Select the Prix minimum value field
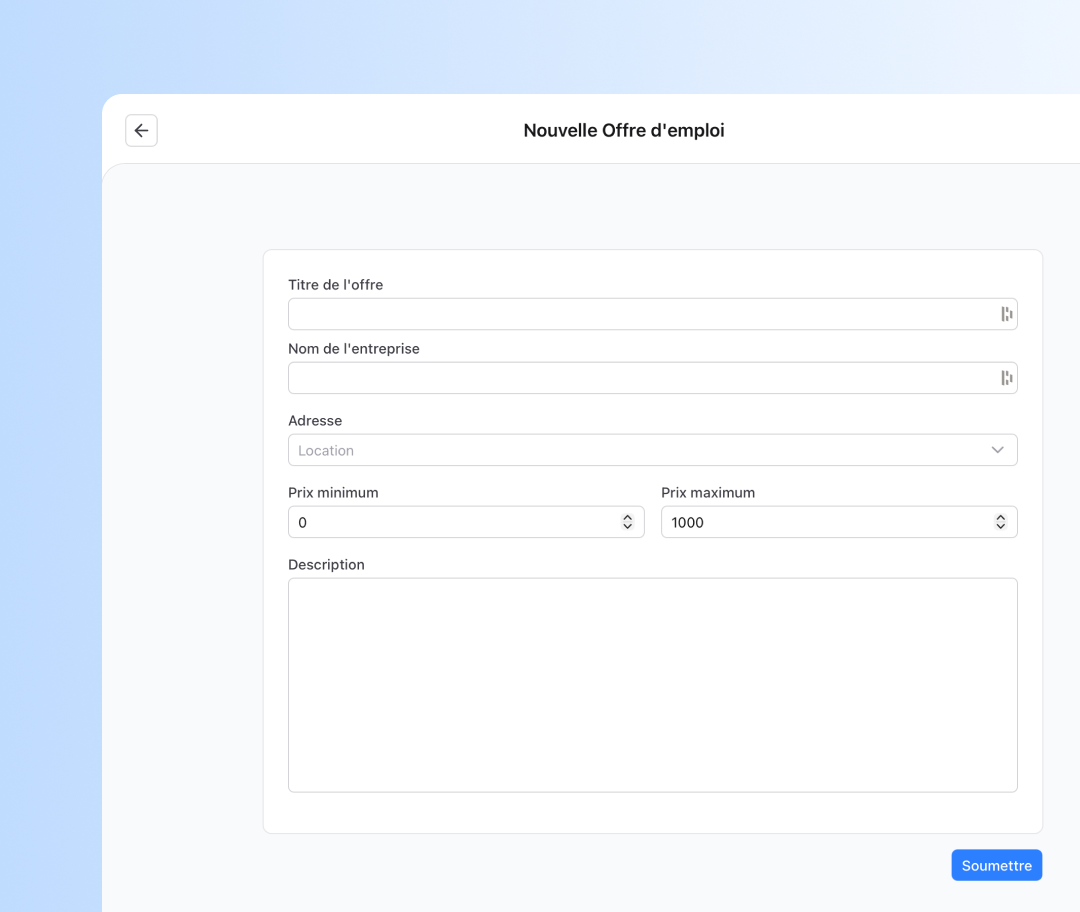 click(450, 522)
